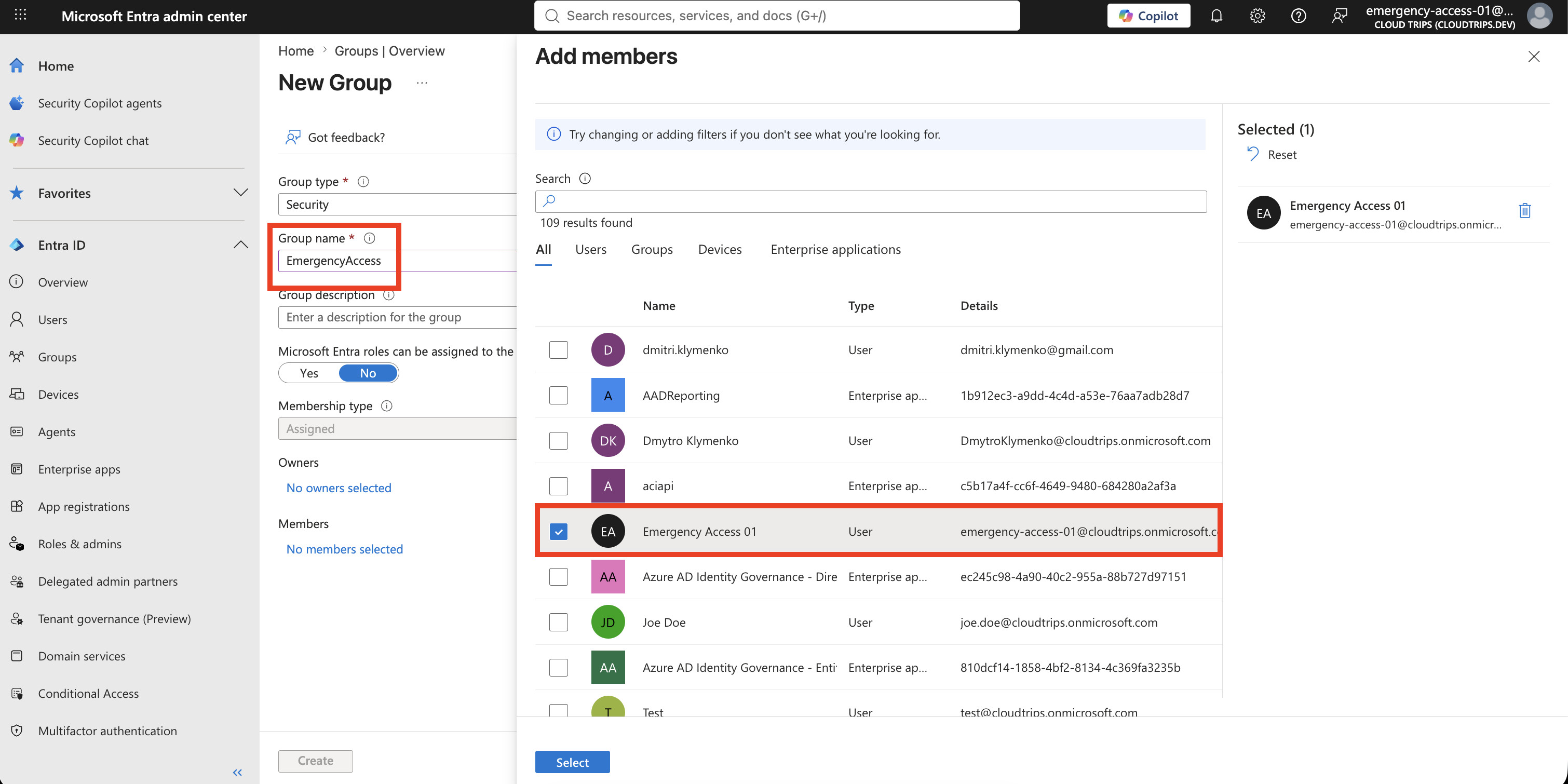1568x784 pixels.
Task: Remove Emergency Access 01 with the trash icon
Action: click(1525, 211)
